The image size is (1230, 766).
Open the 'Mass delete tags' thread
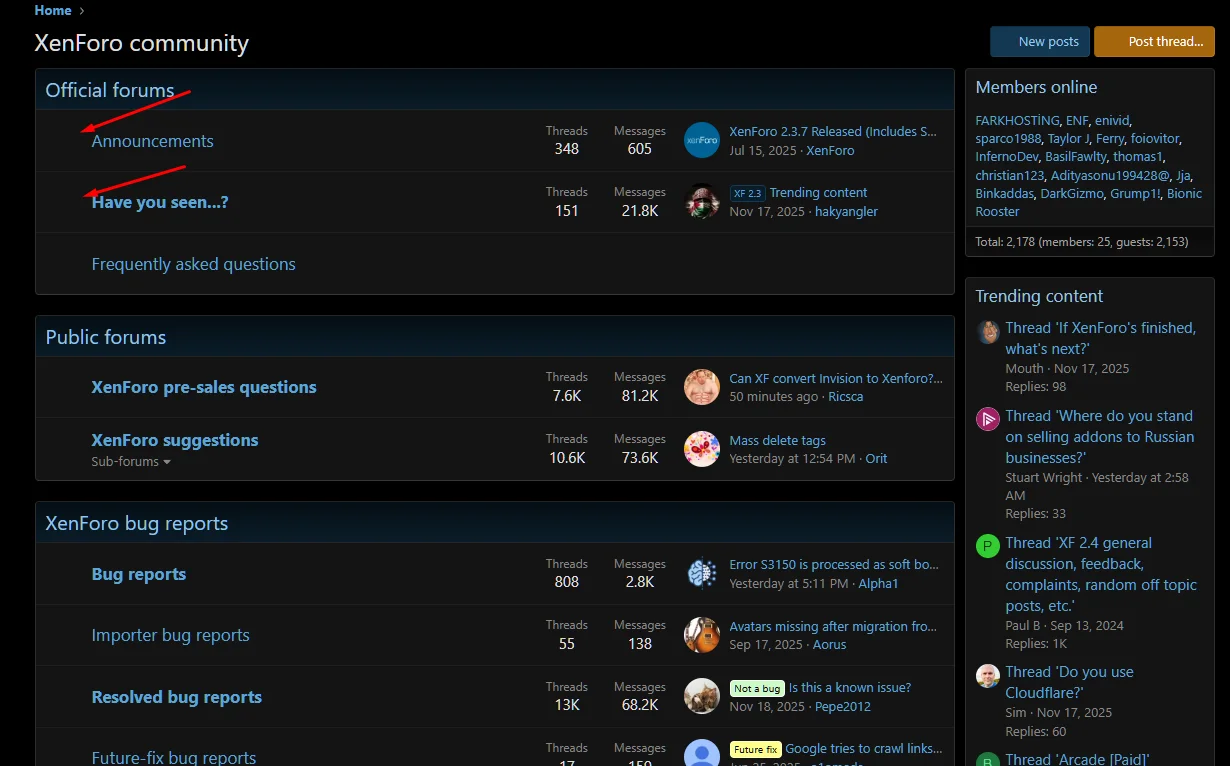[778, 438]
